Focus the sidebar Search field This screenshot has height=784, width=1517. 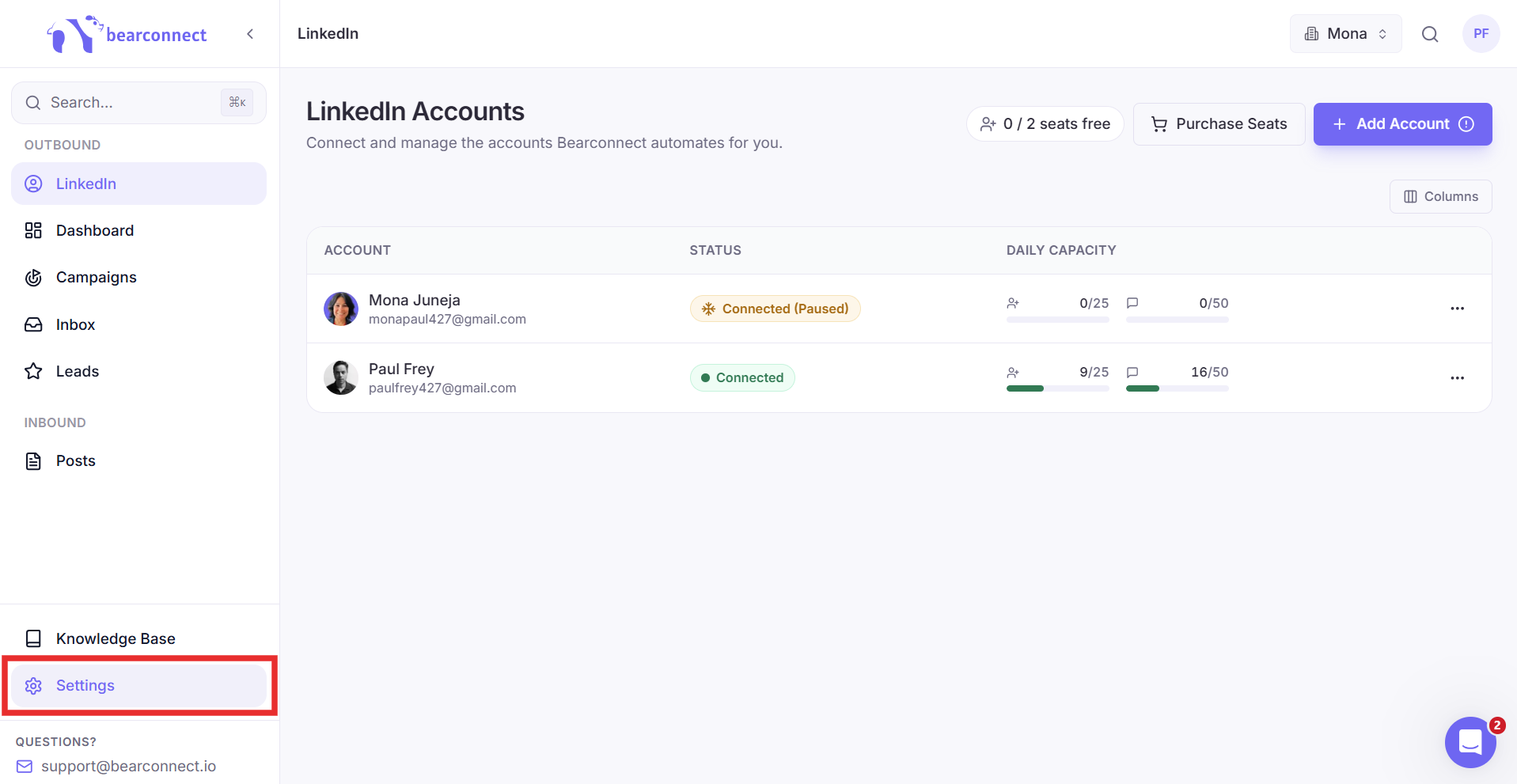(x=138, y=103)
